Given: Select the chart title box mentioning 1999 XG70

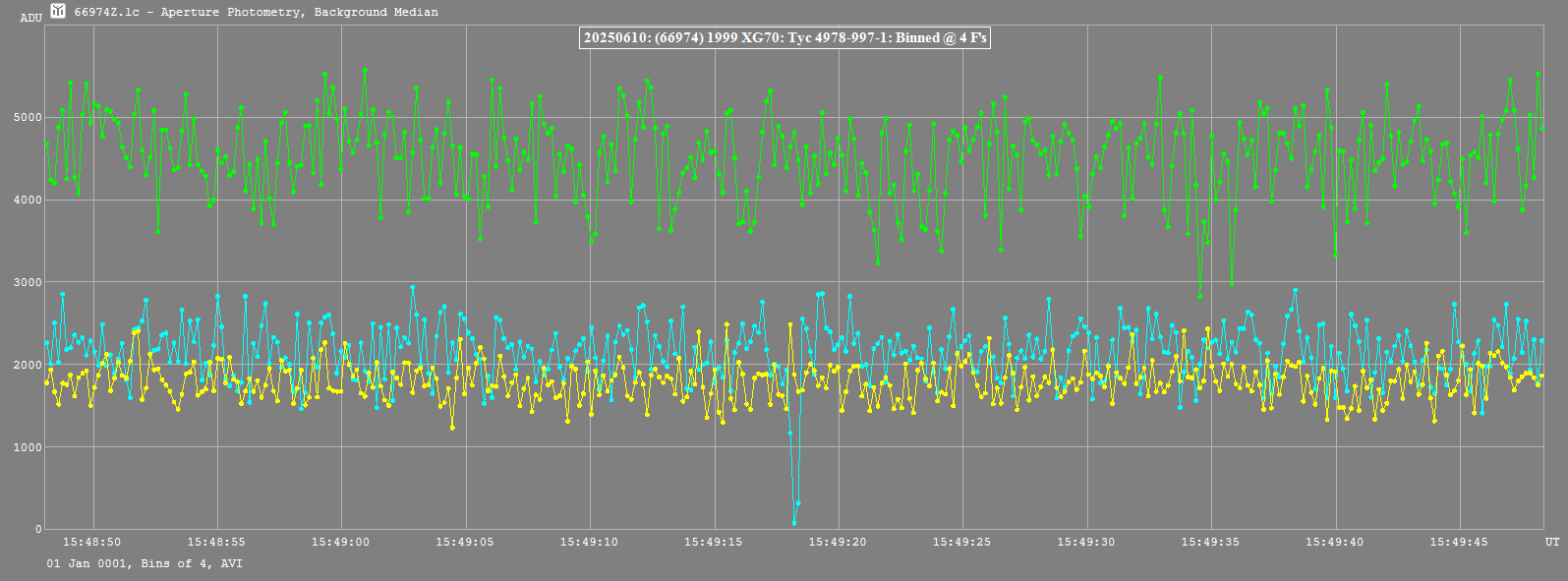Looking at the screenshot, I should [784, 37].
